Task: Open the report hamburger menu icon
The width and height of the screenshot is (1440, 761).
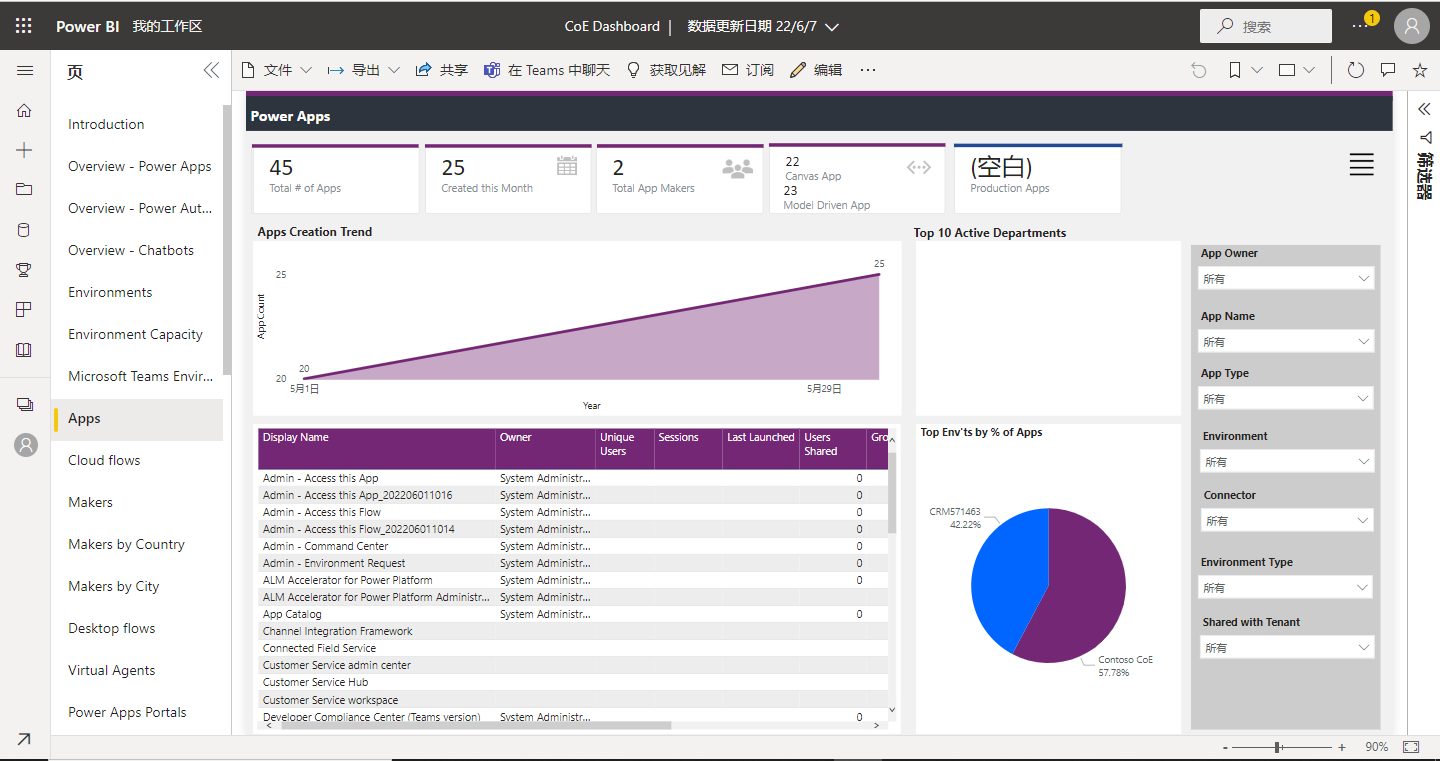Action: pyautogui.click(x=1361, y=165)
